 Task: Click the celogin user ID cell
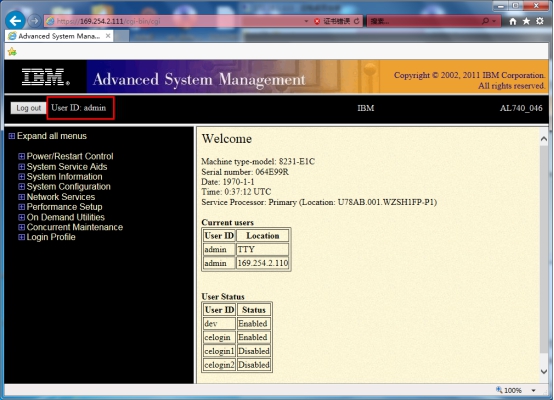pyautogui.click(x=219, y=337)
